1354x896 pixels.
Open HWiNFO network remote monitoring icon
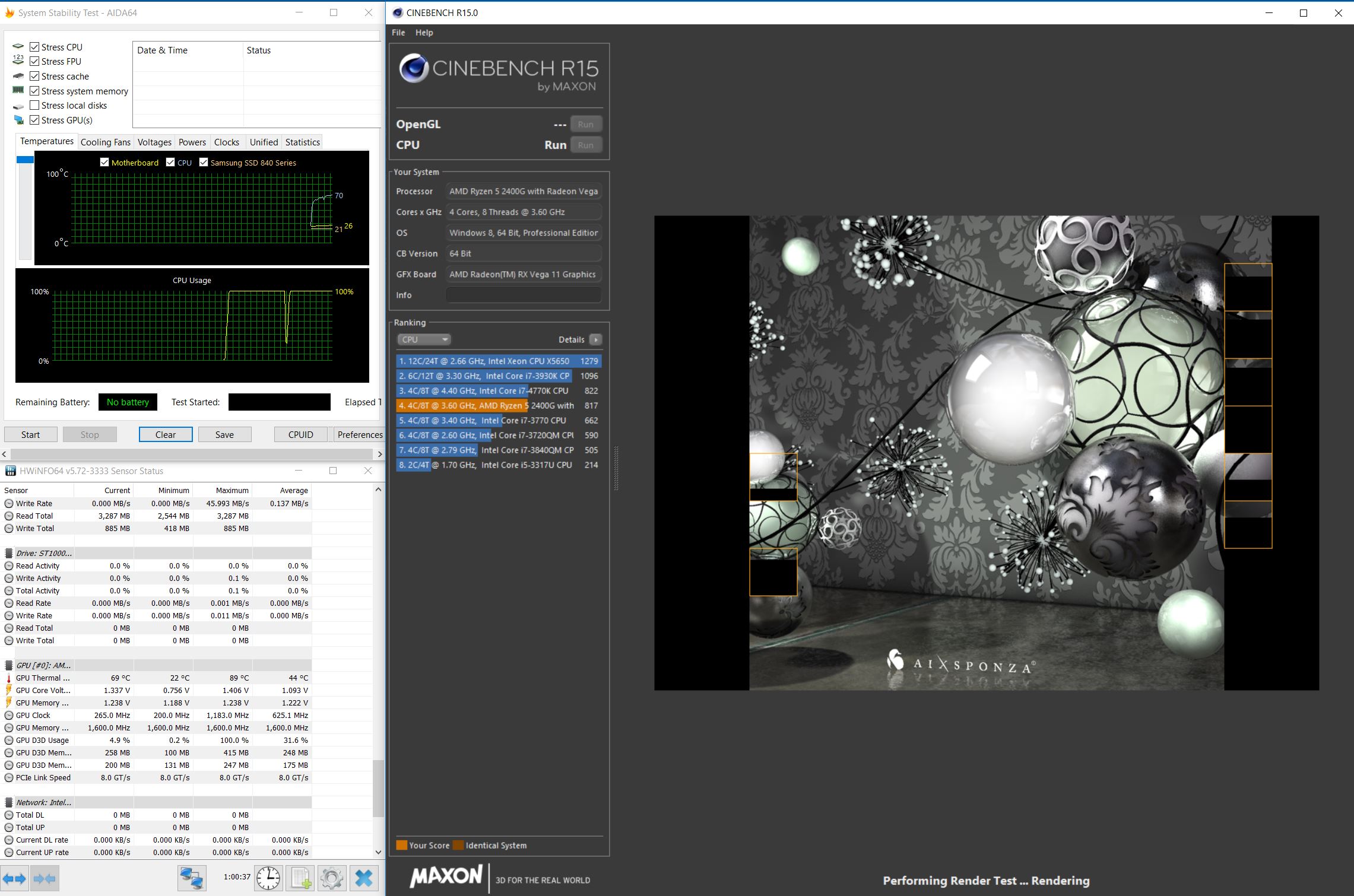point(192,878)
